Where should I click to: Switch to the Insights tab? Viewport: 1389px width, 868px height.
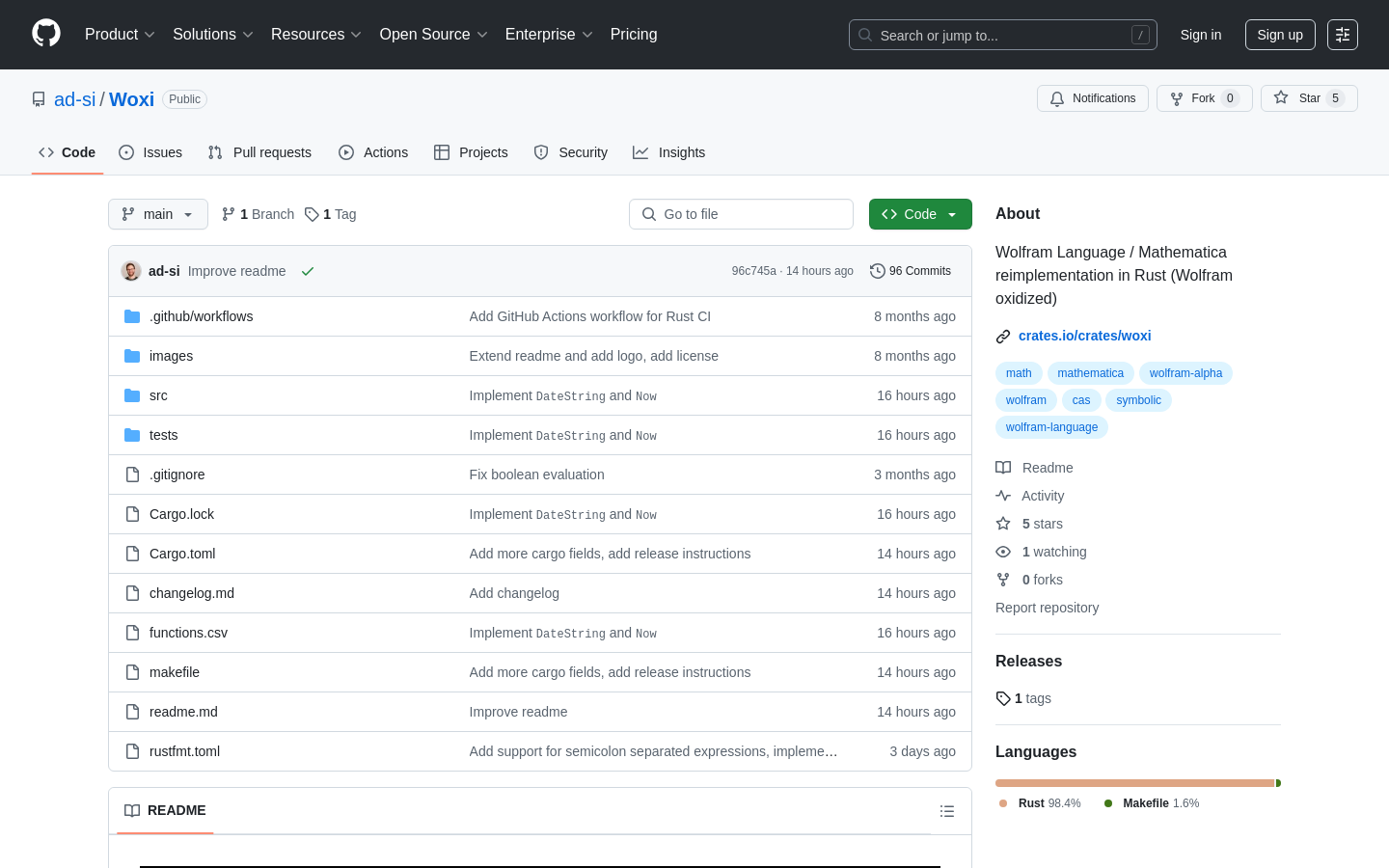click(x=669, y=152)
